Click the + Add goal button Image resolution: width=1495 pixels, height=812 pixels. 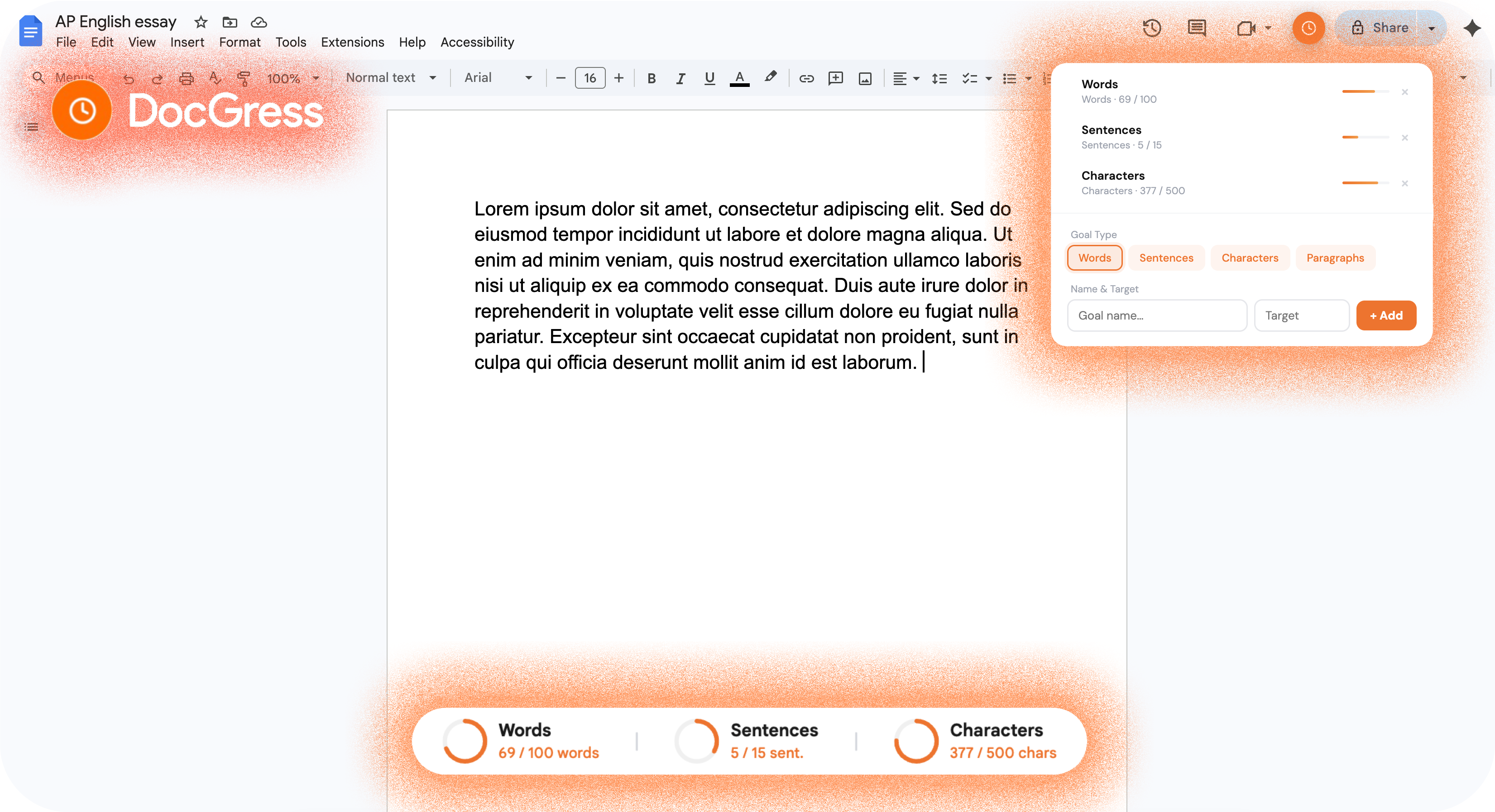(1386, 315)
